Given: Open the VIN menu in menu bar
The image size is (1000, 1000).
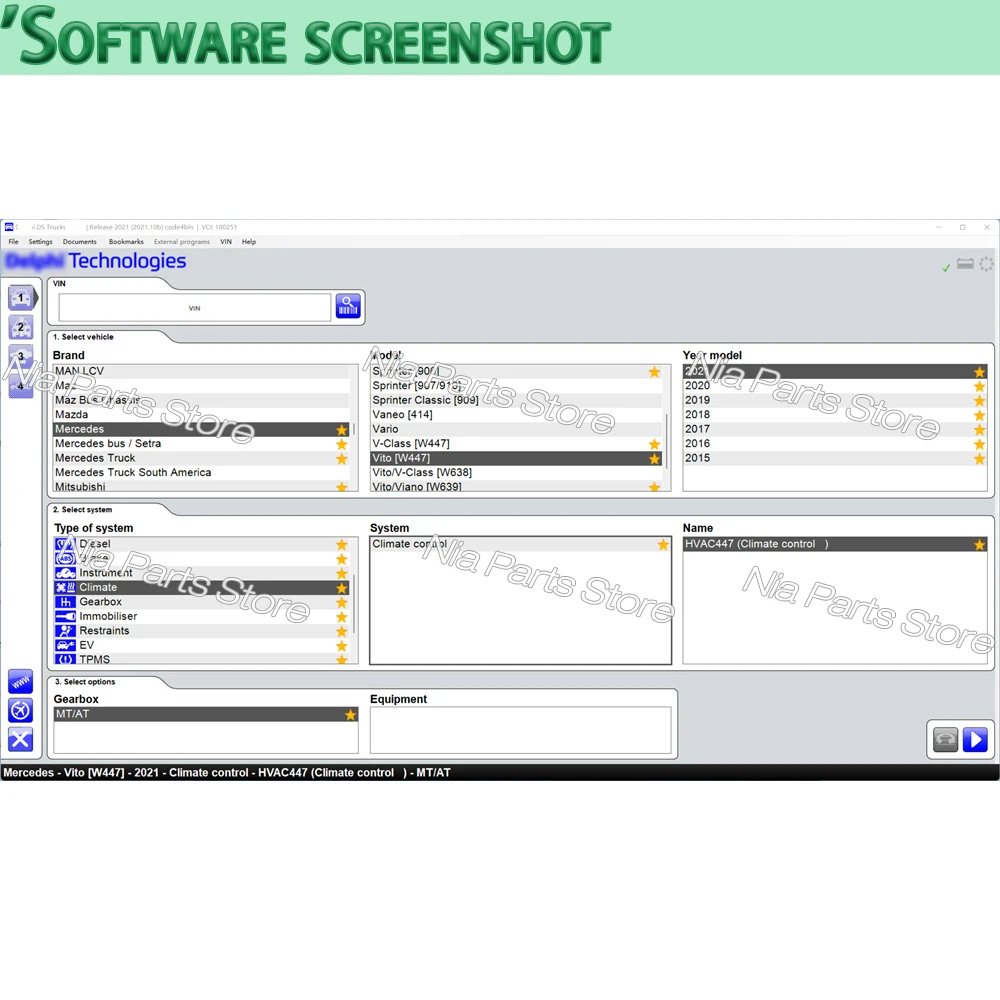Looking at the screenshot, I should [226, 242].
